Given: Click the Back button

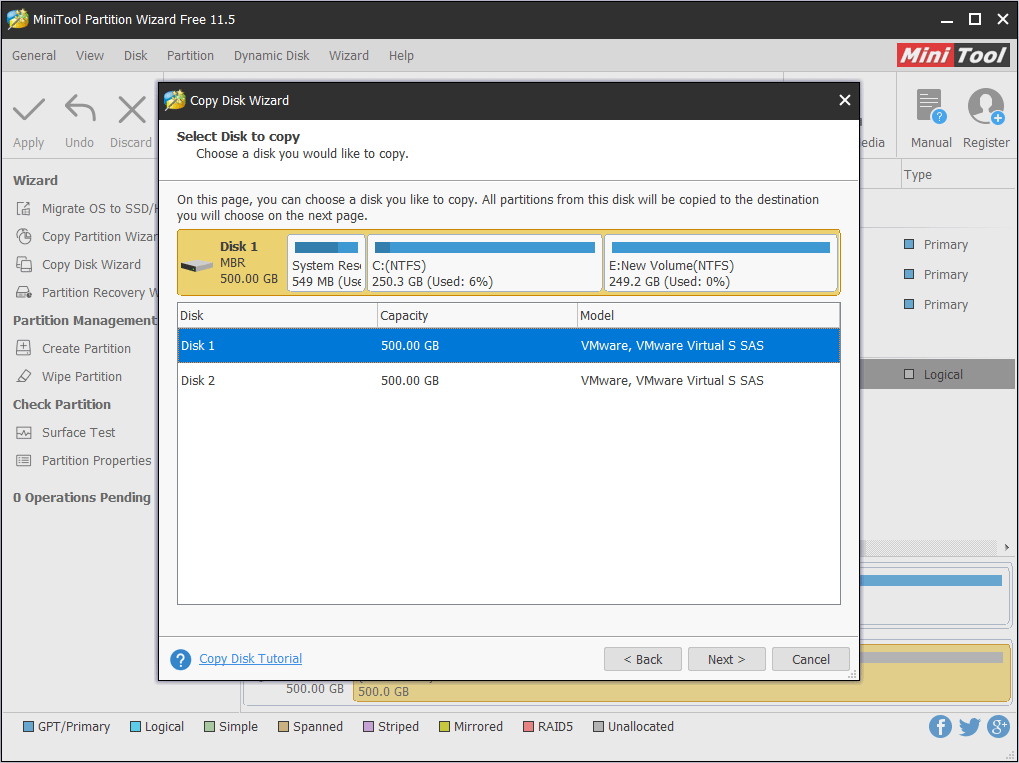Looking at the screenshot, I should [x=643, y=659].
